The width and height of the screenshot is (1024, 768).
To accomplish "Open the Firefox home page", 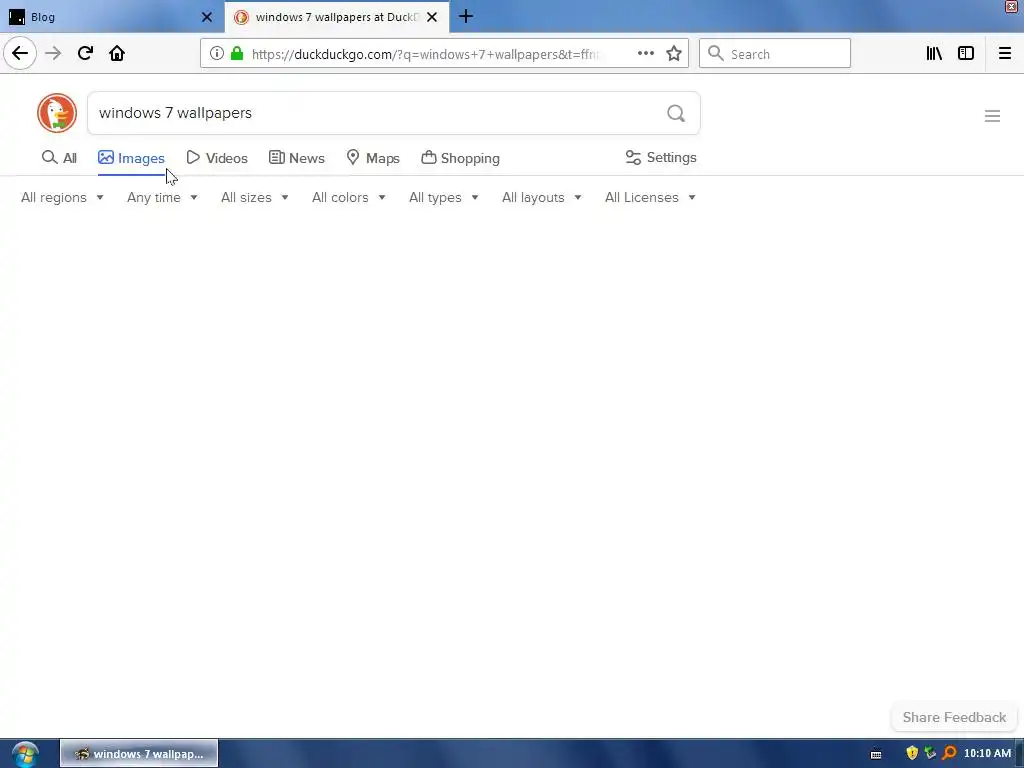I will 117,54.
